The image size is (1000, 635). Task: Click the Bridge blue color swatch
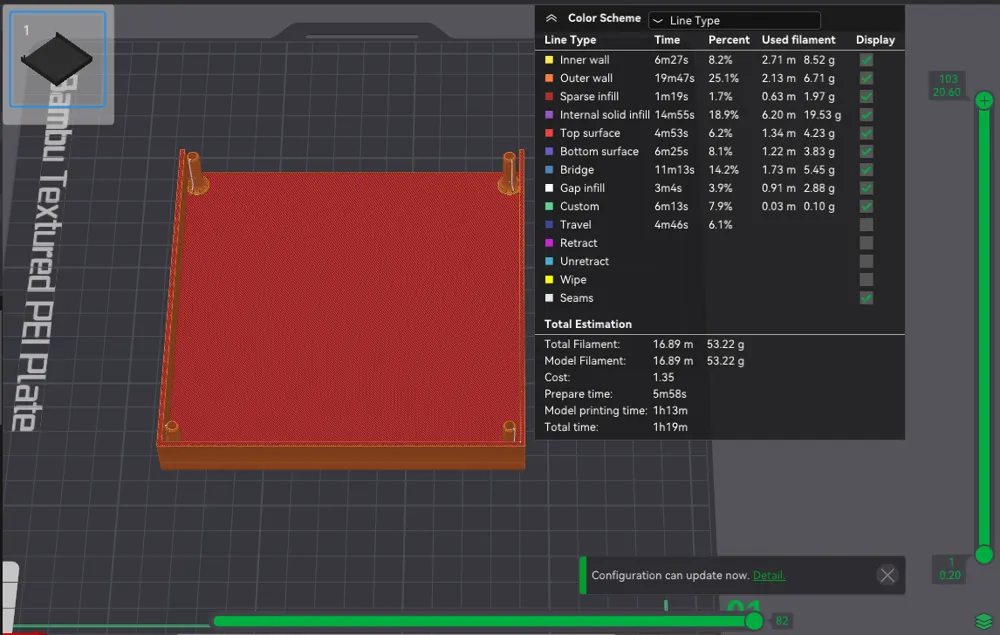click(549, 170)
